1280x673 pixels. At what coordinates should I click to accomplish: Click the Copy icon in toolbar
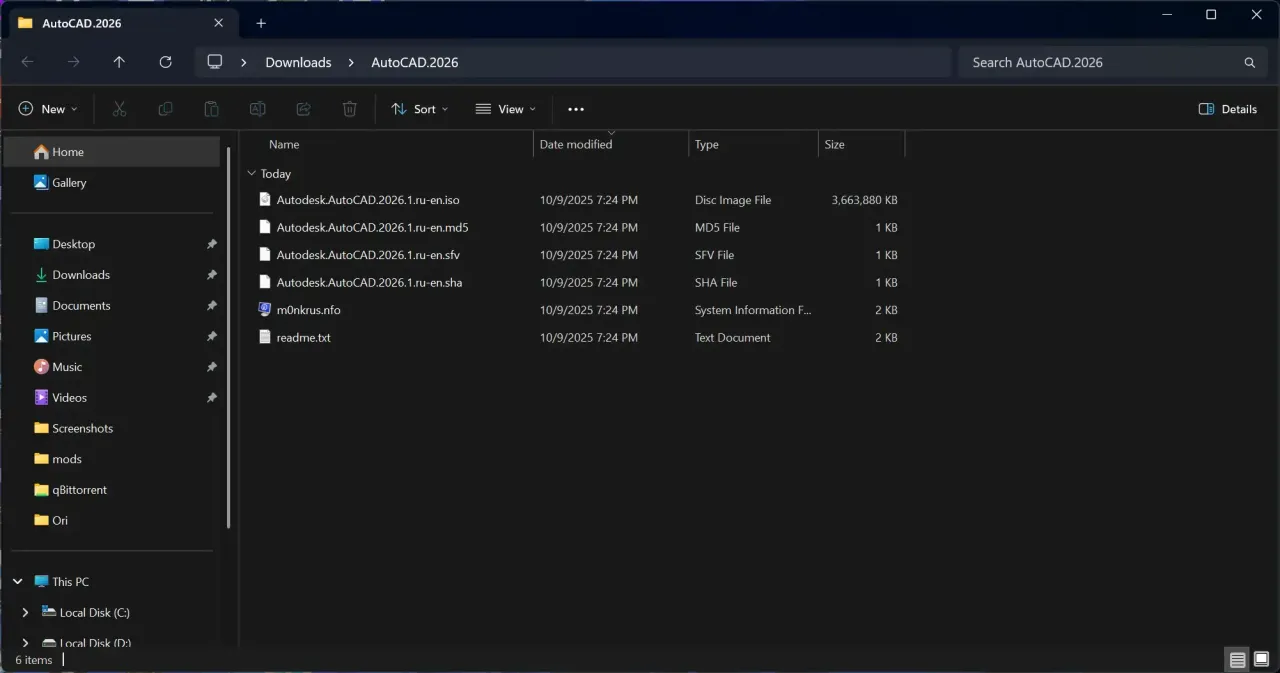pos(165,109)
